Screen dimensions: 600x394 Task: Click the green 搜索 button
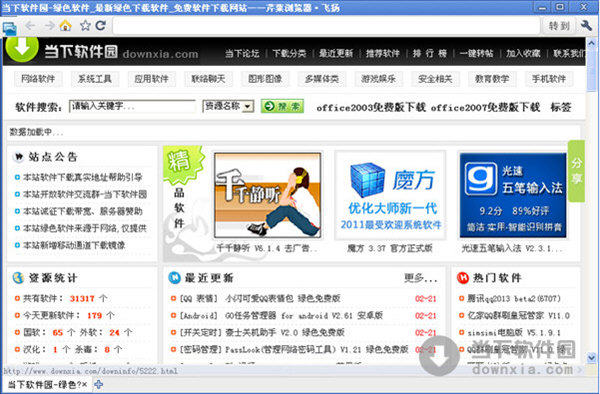coord(282,106)
